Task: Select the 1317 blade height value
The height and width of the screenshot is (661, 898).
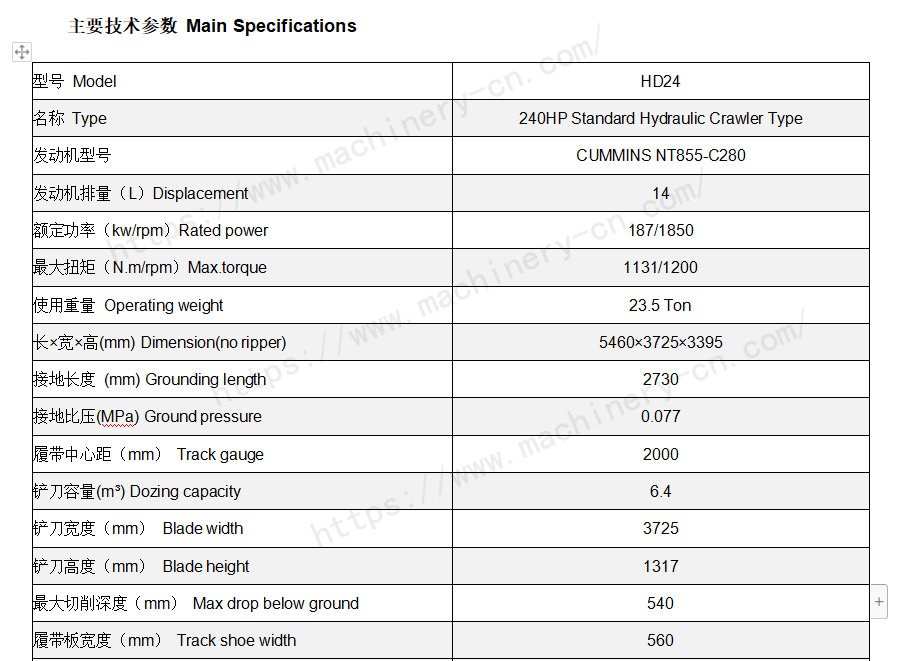Action: [660, 566]
